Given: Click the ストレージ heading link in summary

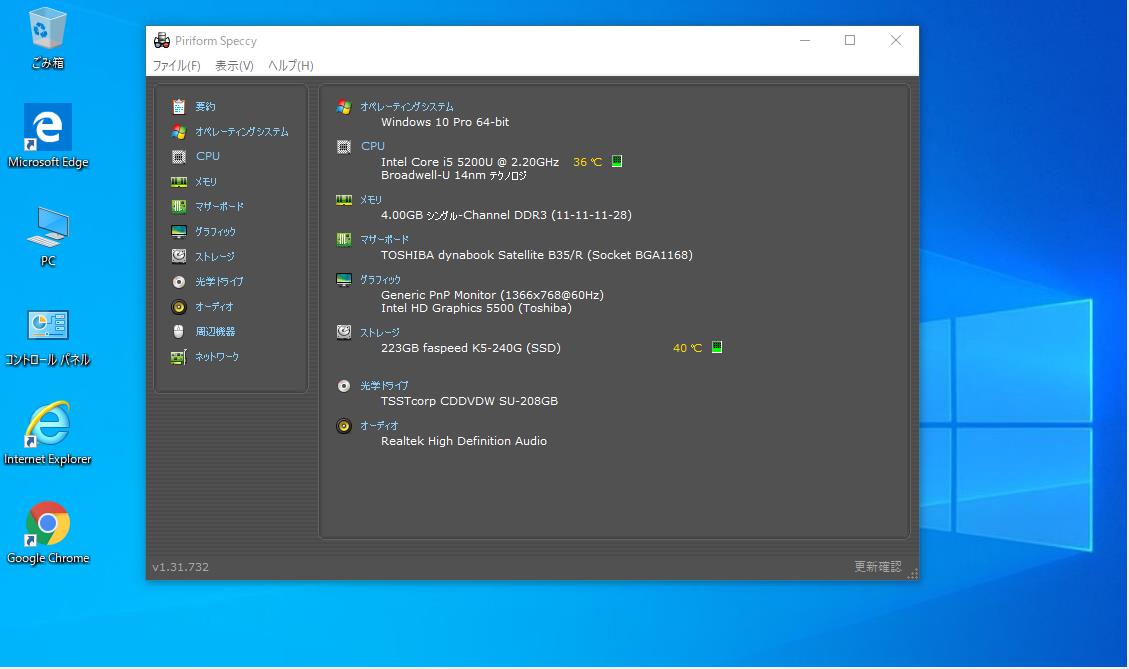Looking at the screenshot, I should click(379, 333).
